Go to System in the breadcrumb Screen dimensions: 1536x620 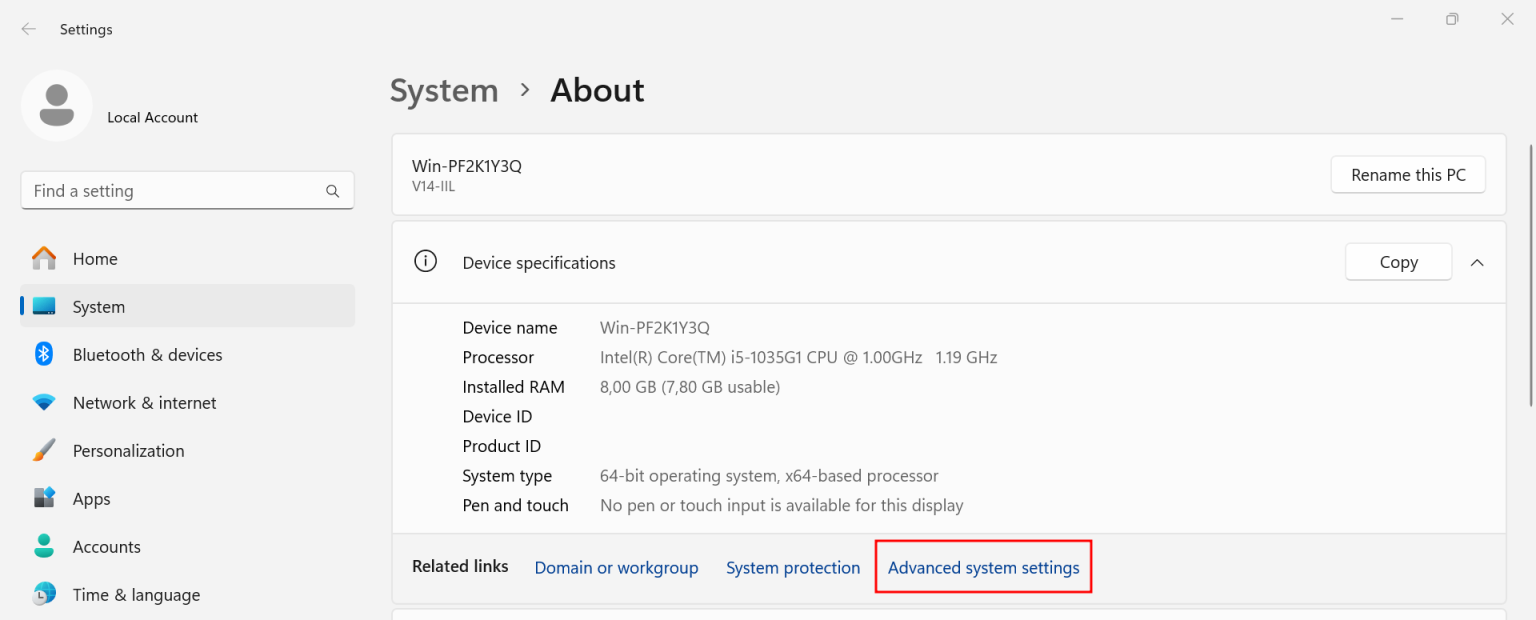click(444, 91)
